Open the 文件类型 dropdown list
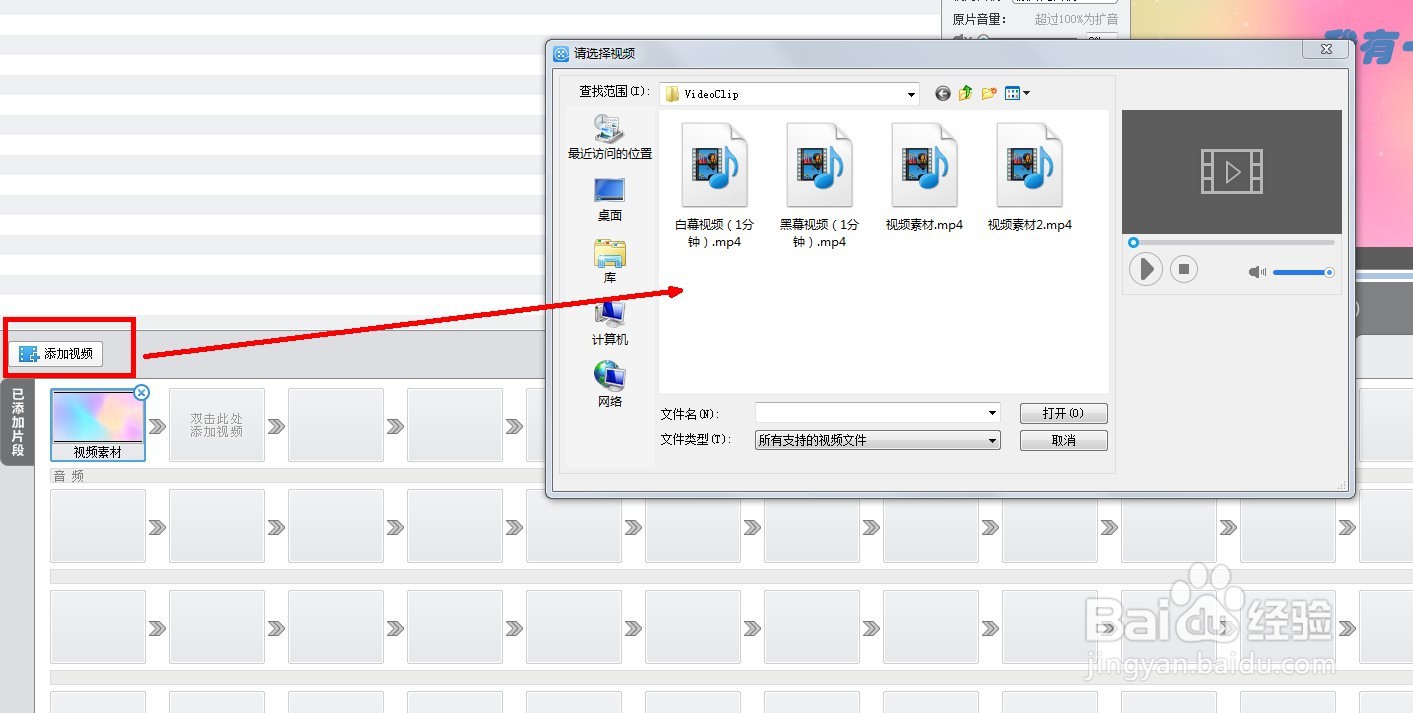The height and width of the screenshot is (713, 1413). [x=877, y=440]
